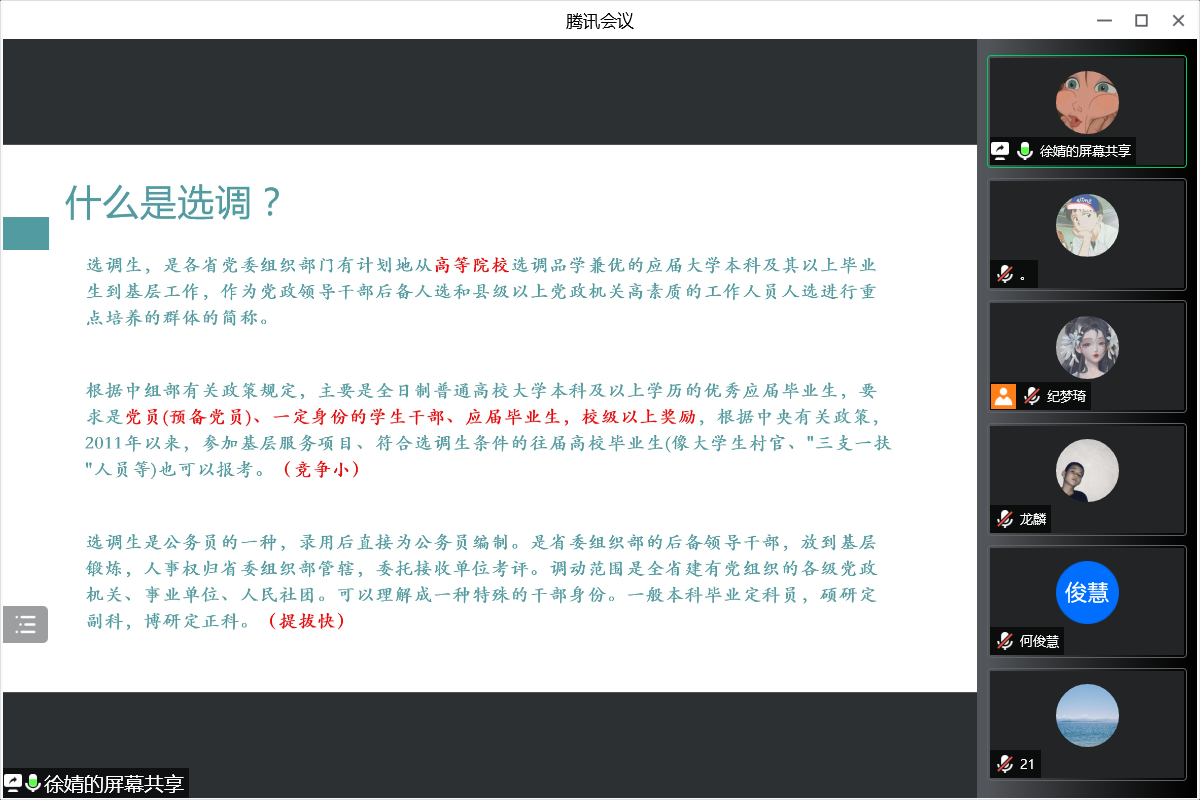
Task: Click the muted mic icon beside 龙麟
Action: click(1004, 519)
